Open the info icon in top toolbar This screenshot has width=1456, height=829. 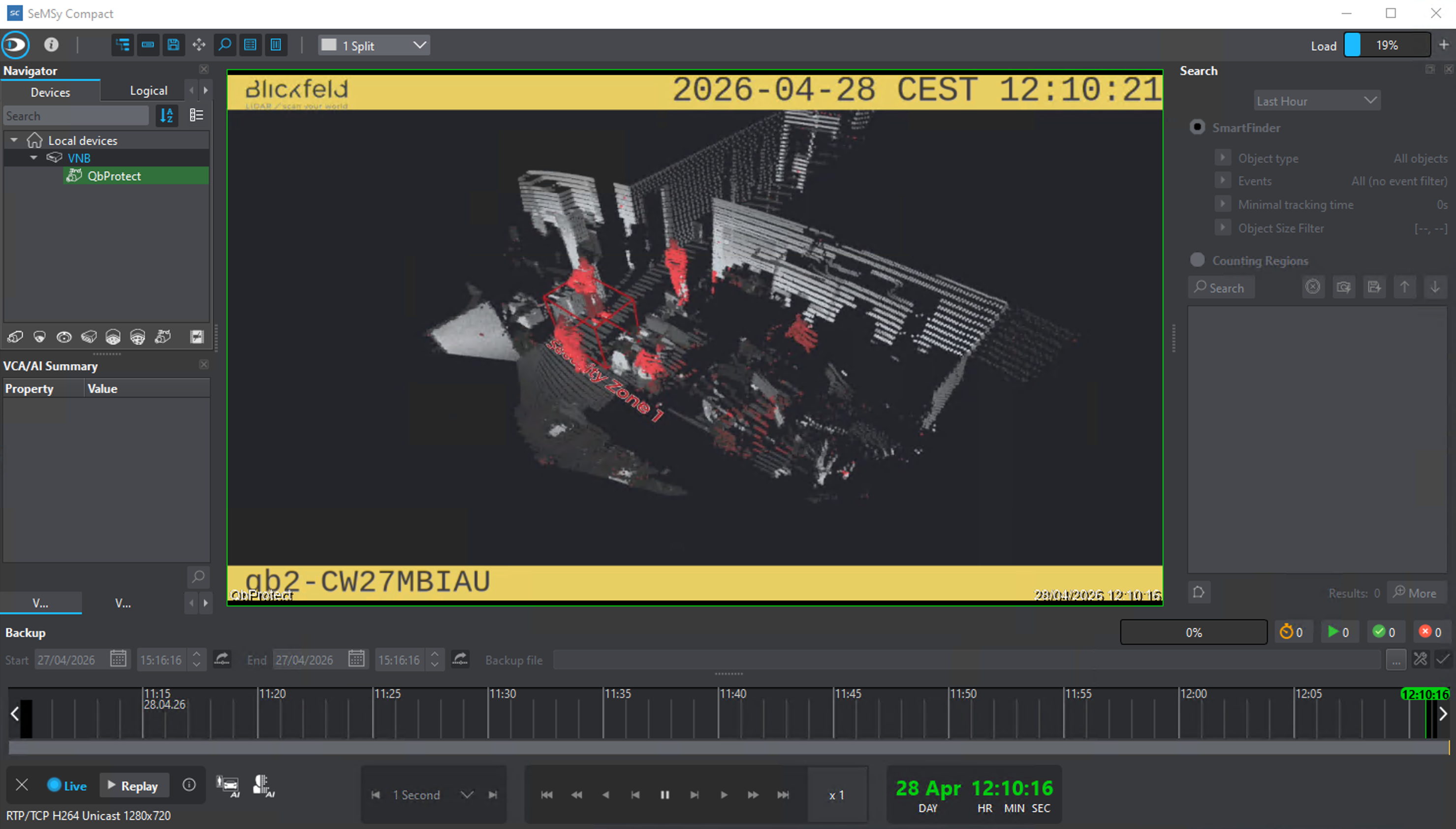coord(51,45)
